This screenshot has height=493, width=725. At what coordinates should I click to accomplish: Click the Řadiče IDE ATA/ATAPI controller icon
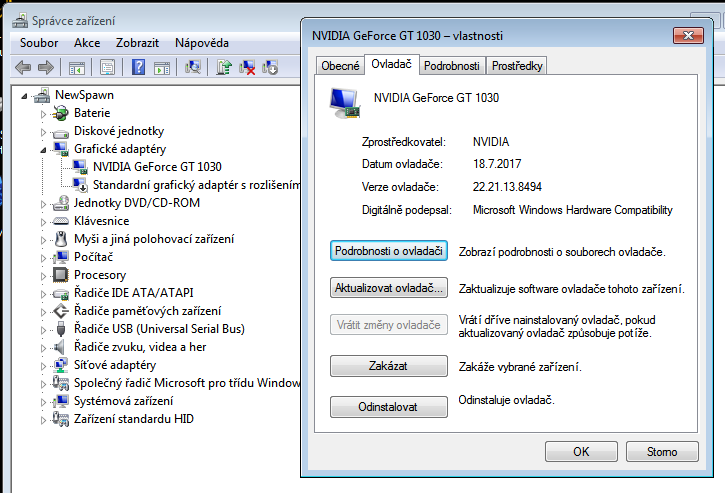61,293
